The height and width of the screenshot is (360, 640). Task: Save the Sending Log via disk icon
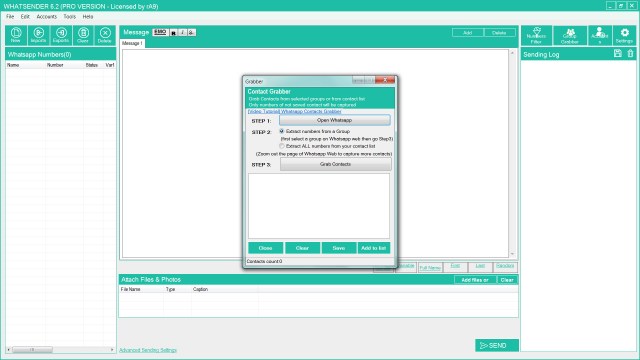tap(618, 53)
